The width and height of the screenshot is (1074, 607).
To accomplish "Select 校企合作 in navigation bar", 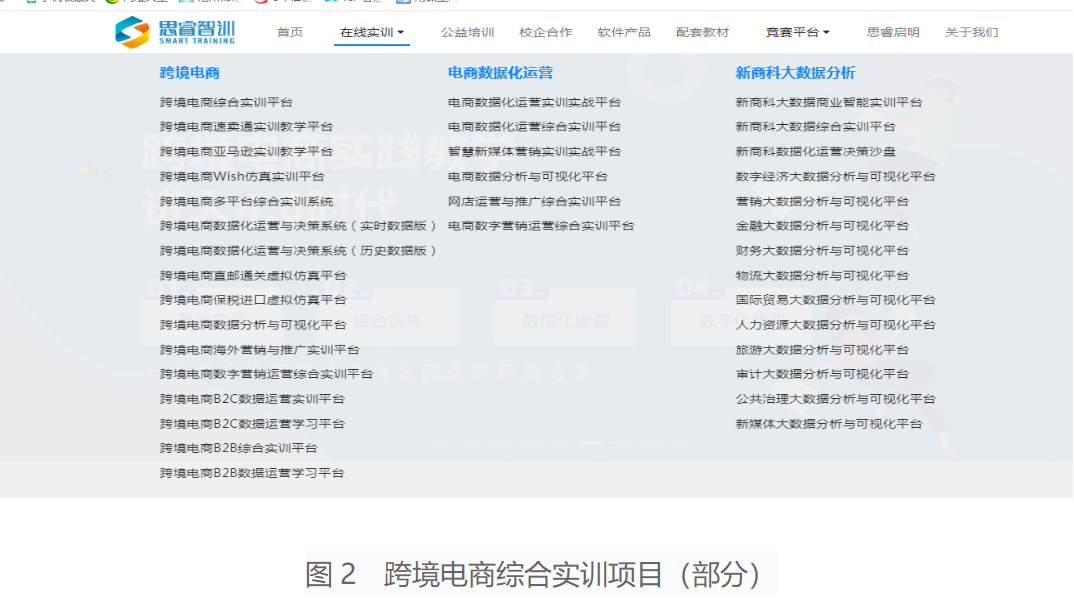I will coord(546,32).
